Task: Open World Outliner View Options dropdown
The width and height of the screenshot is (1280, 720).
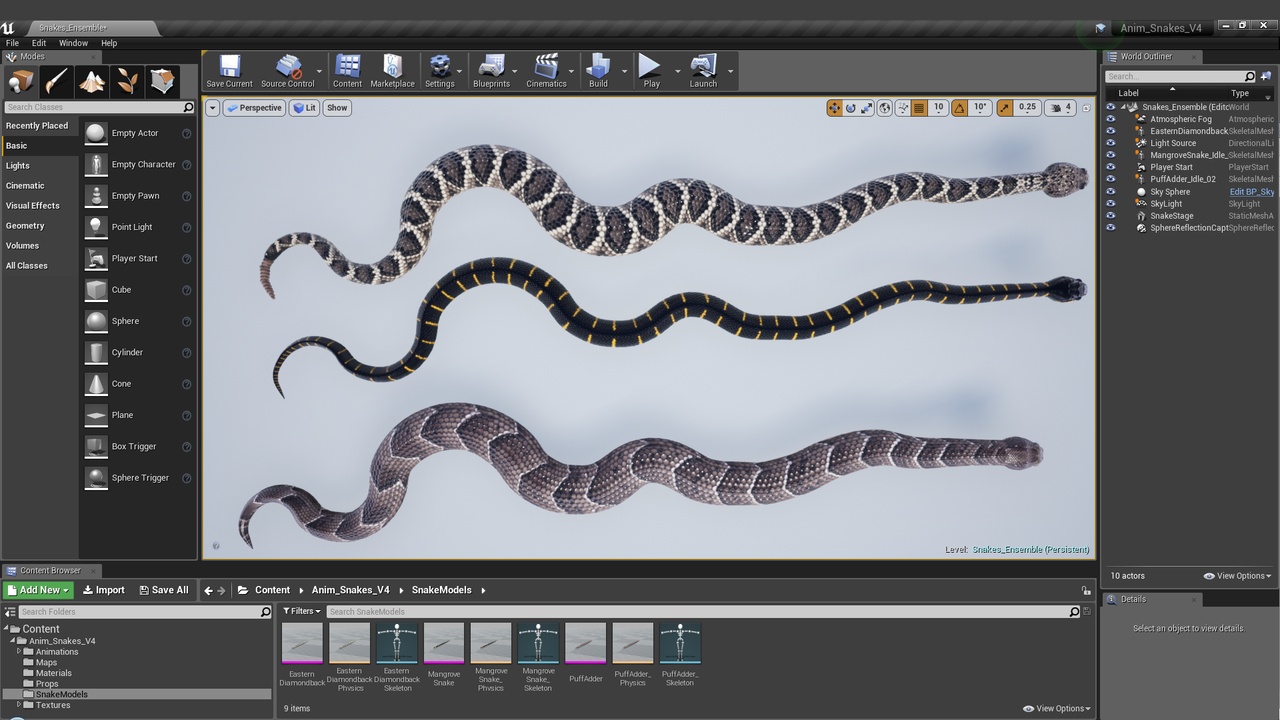Action: [x=1237, y=576]
